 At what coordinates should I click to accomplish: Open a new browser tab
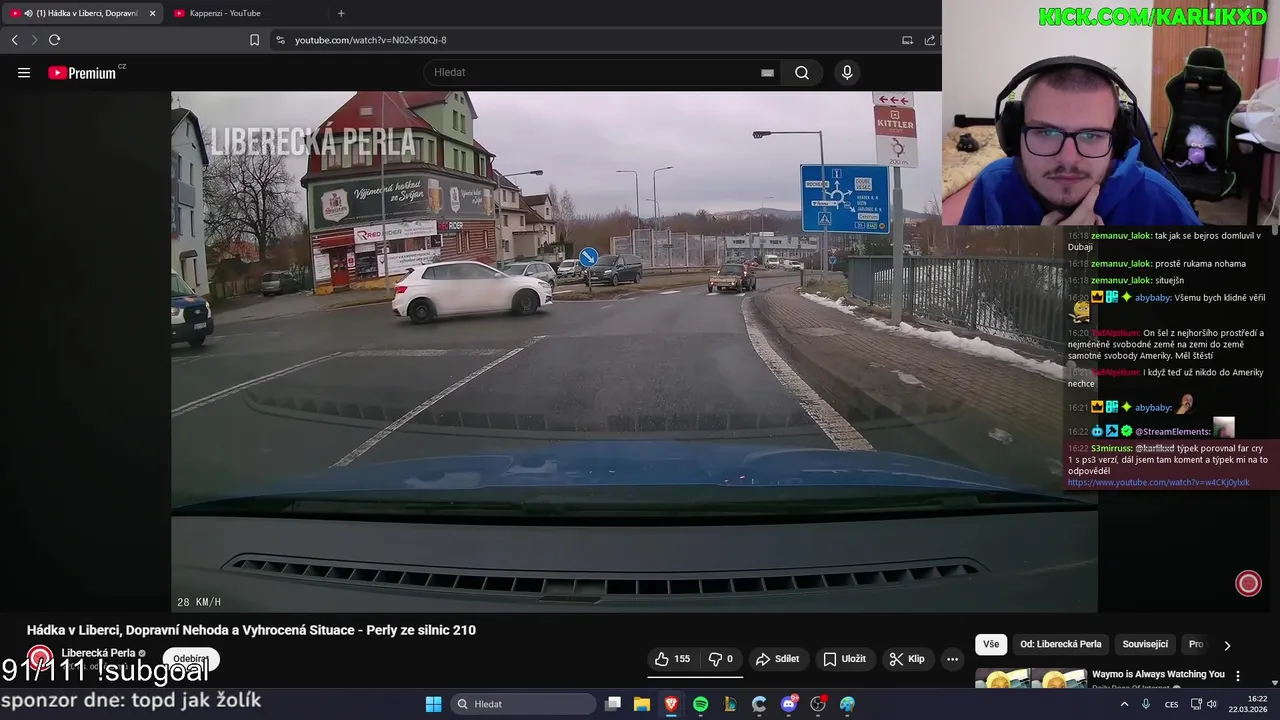[x=341, y=13]
